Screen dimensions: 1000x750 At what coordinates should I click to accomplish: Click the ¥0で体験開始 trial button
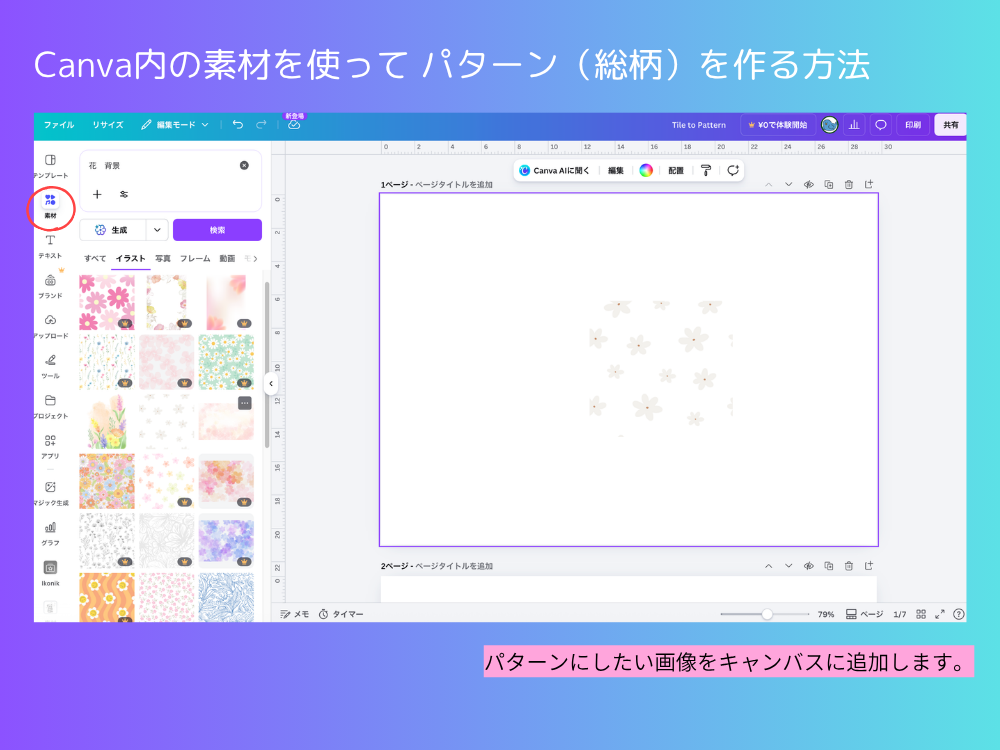point(778,125)
